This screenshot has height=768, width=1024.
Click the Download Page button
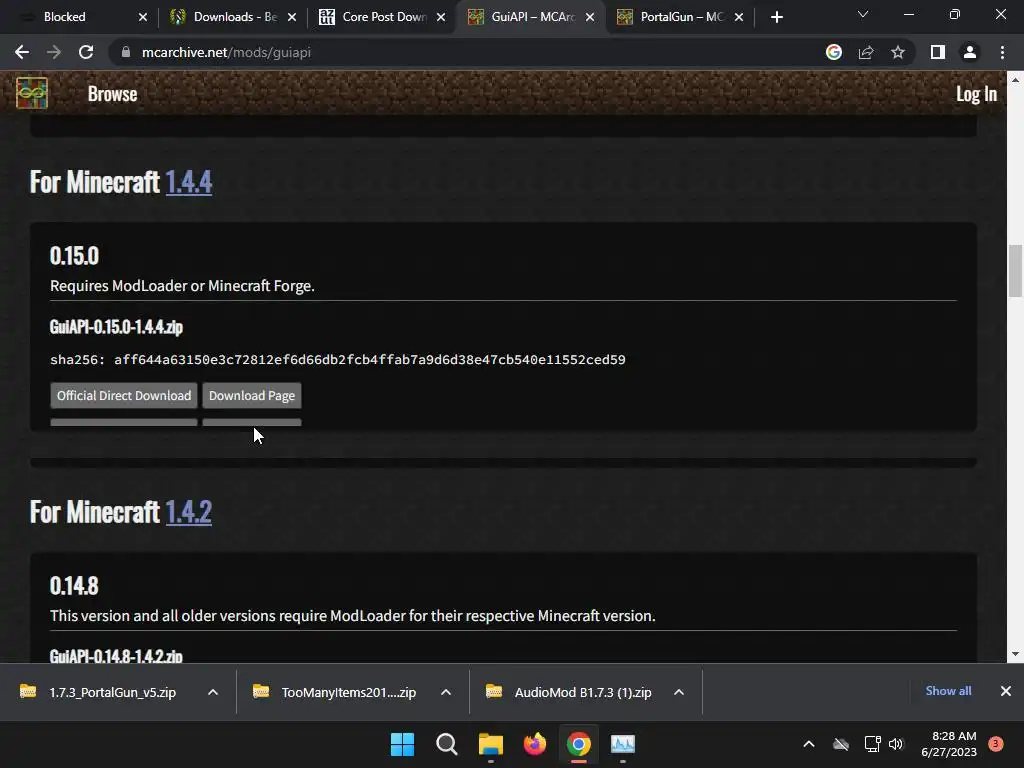[252, 396]
